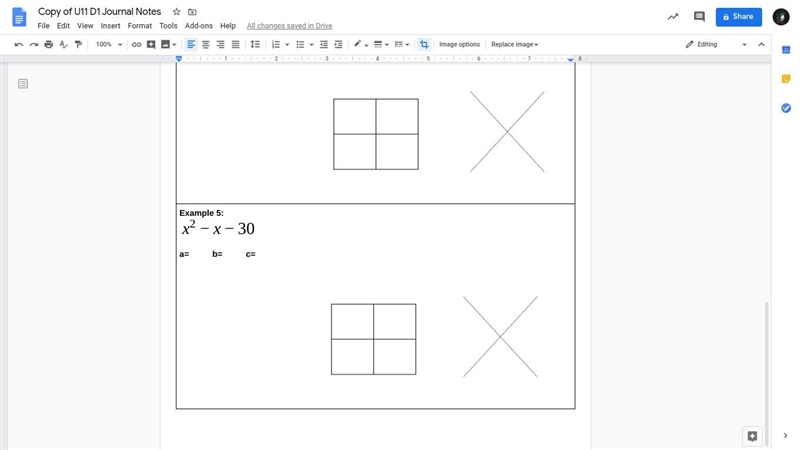
Task: Click the document title 'Copy of U11 D1 Journal Notes'
Action: point(99,11)
